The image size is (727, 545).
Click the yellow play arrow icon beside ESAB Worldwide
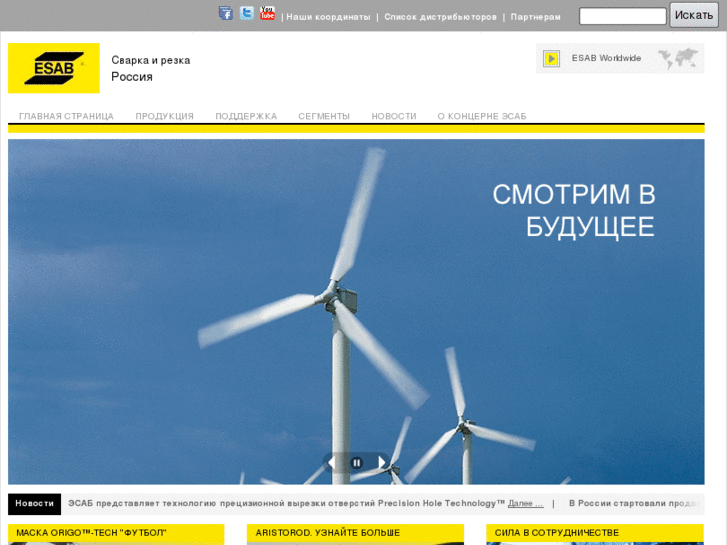[552, 59]
